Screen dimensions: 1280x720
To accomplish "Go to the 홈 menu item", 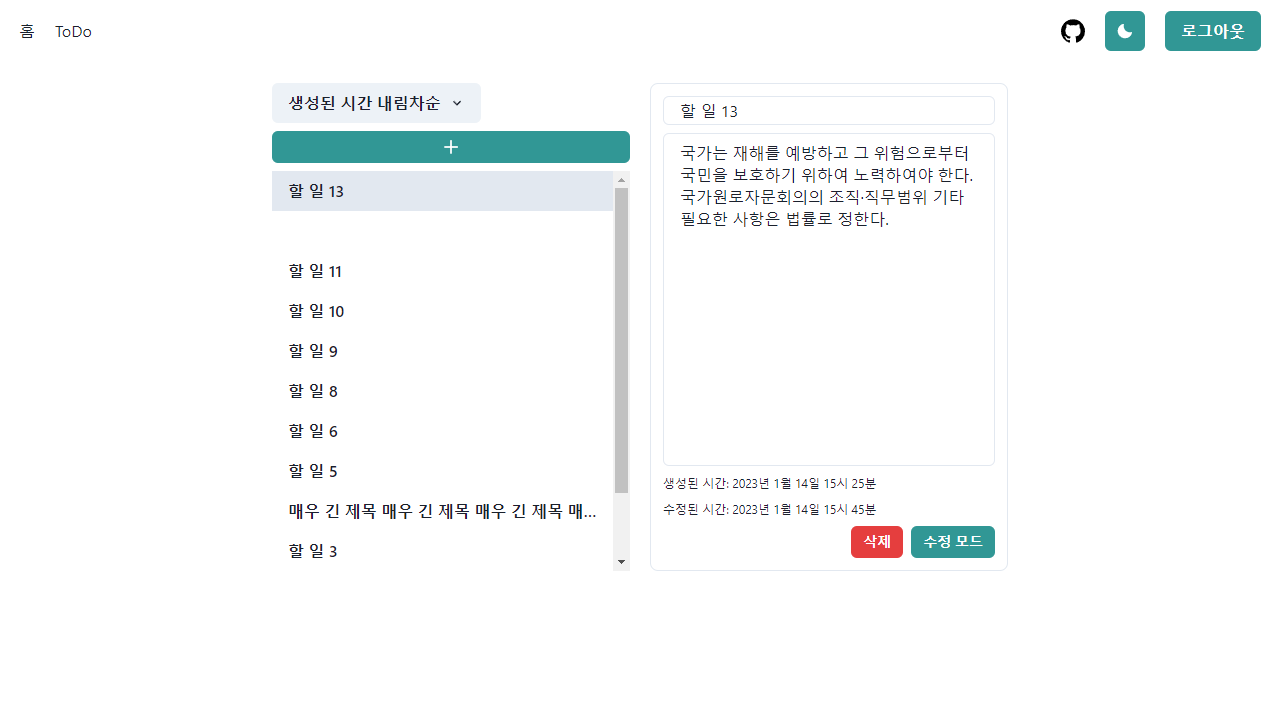I will (x=27, y=32).
